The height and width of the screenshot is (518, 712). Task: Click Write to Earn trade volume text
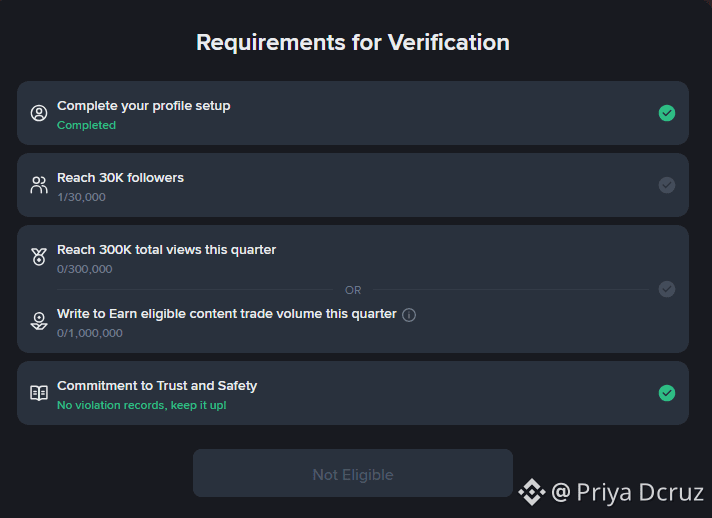tap(227, 314)
